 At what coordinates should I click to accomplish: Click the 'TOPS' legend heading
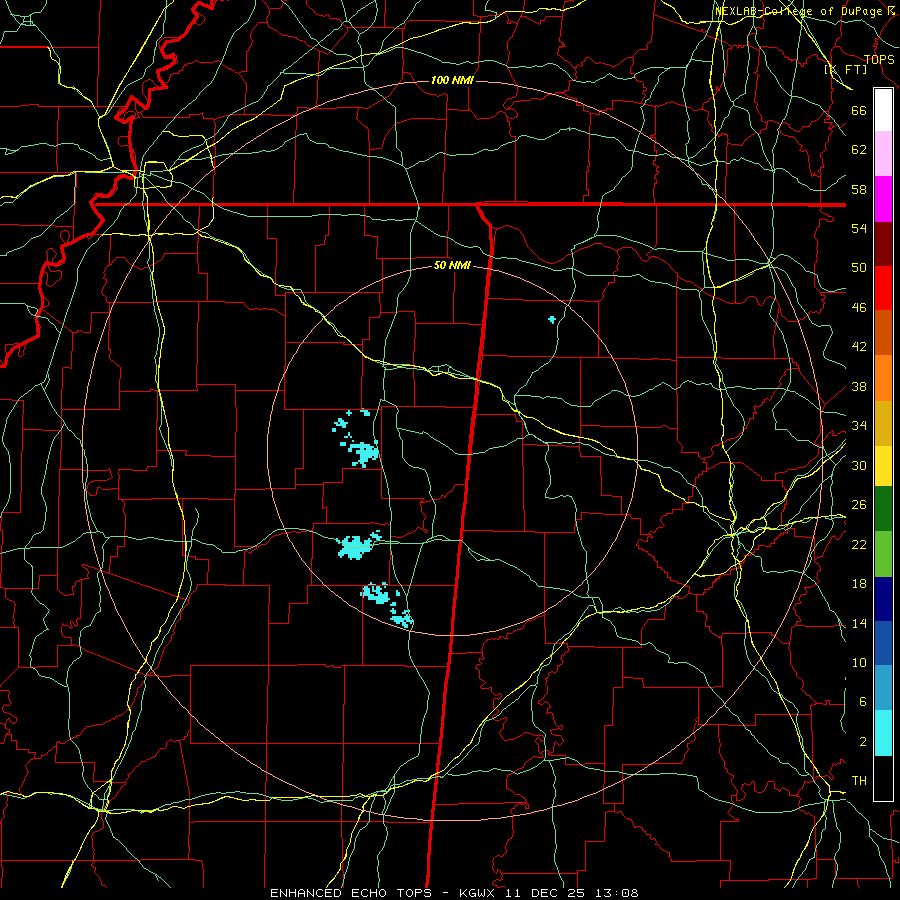tap(879, 59)
